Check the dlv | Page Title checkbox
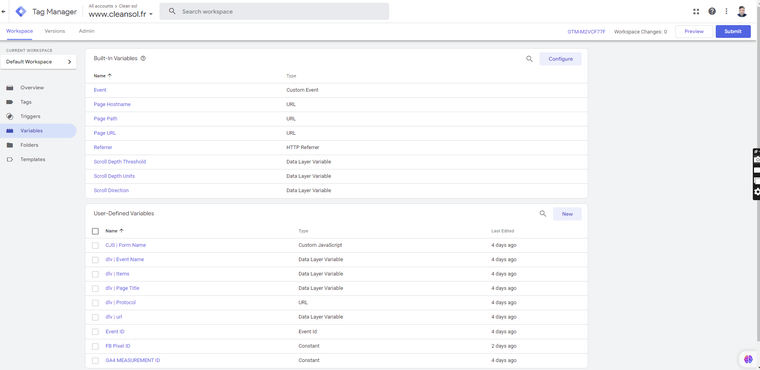The image size is (760, 370). (x=95, y=289)
